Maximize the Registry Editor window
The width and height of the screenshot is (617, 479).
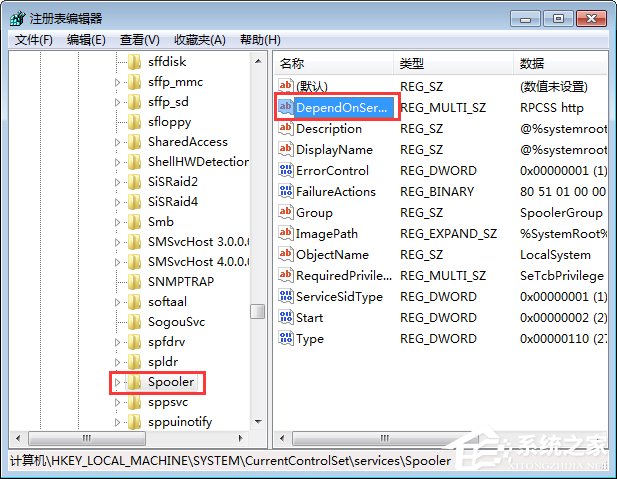tap(558, 19)
